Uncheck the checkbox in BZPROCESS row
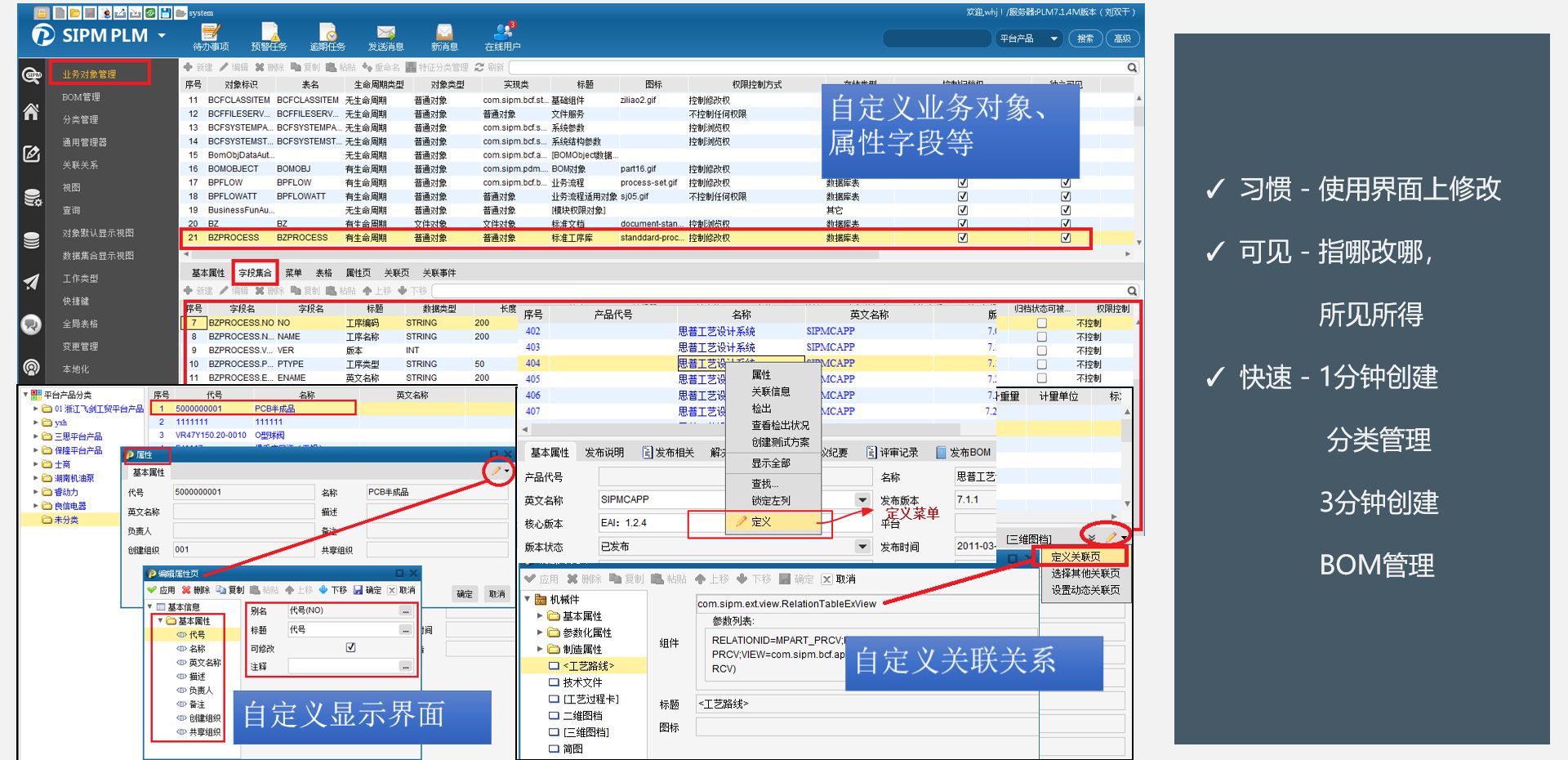 tap(963, 238)
